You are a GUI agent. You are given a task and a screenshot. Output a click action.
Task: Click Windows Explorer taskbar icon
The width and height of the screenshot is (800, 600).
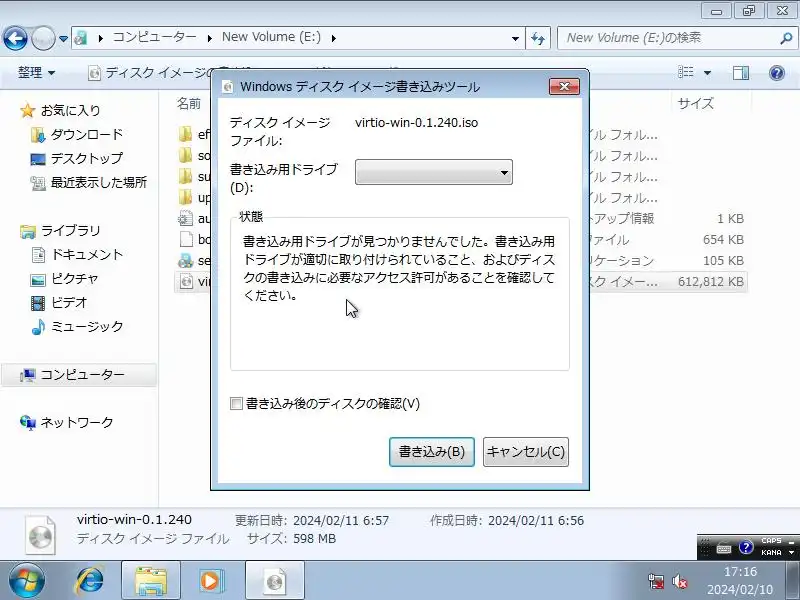pyautogui.click(x=151, y=581)
